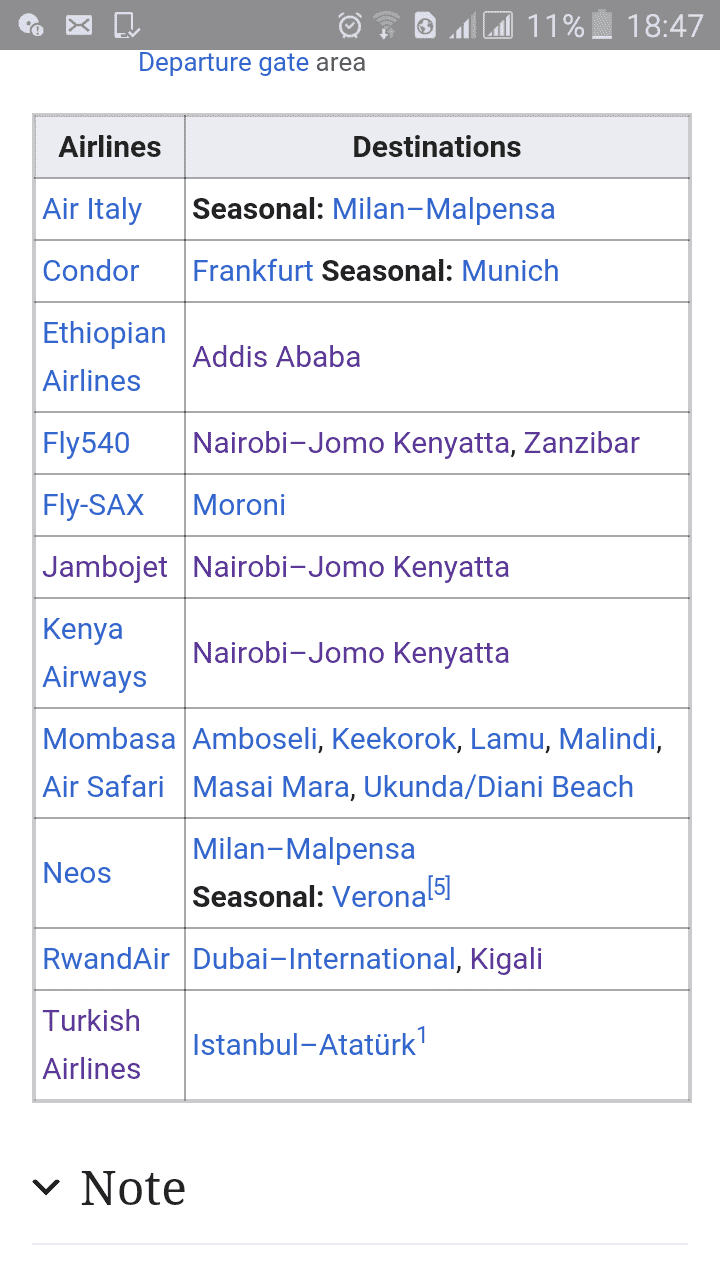Go to the Condor airline page
The height and width of the screenshot is (1280, 720).
pyautogui.click(x=91, y=271)
